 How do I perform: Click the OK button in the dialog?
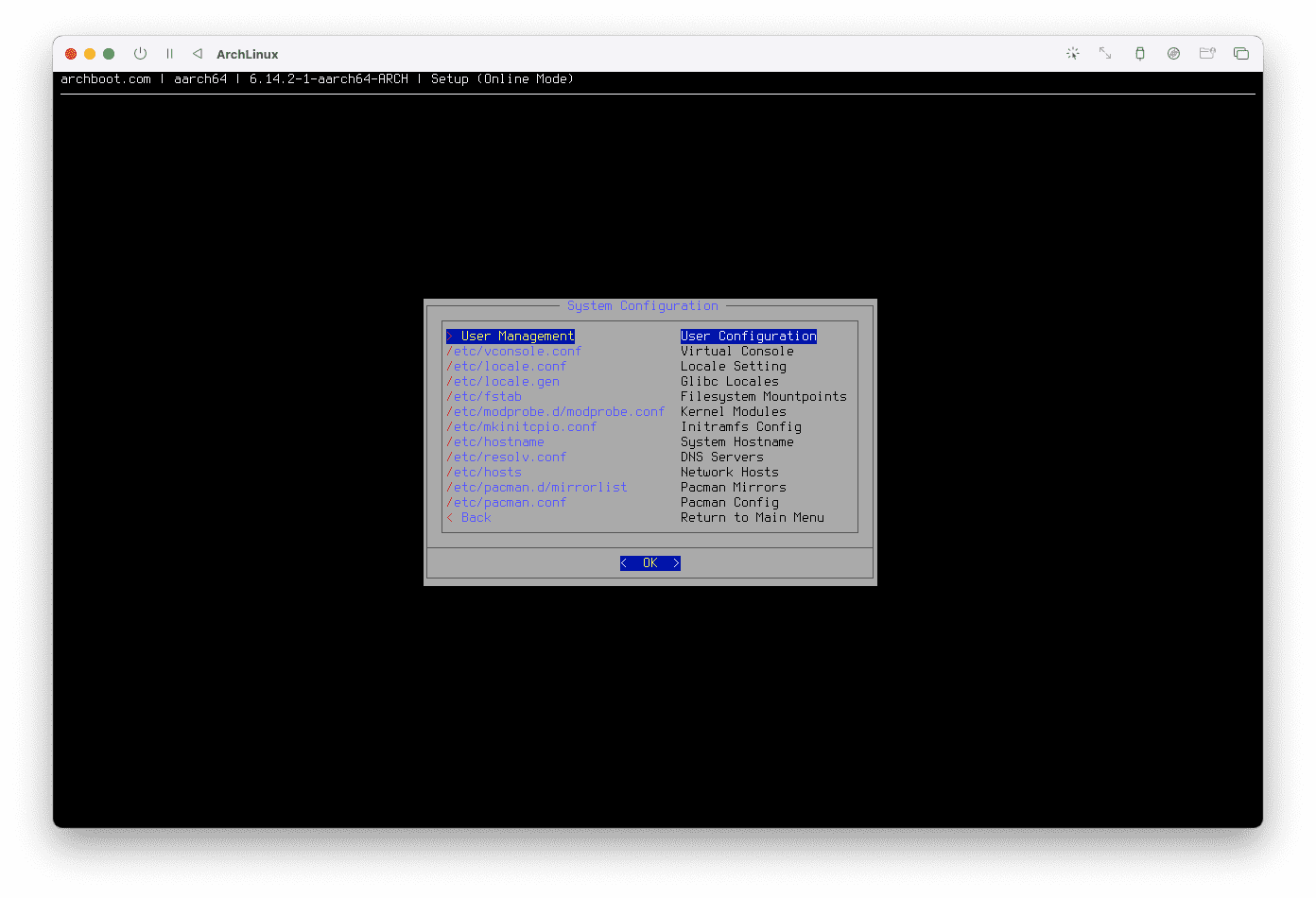pos(650,563)
